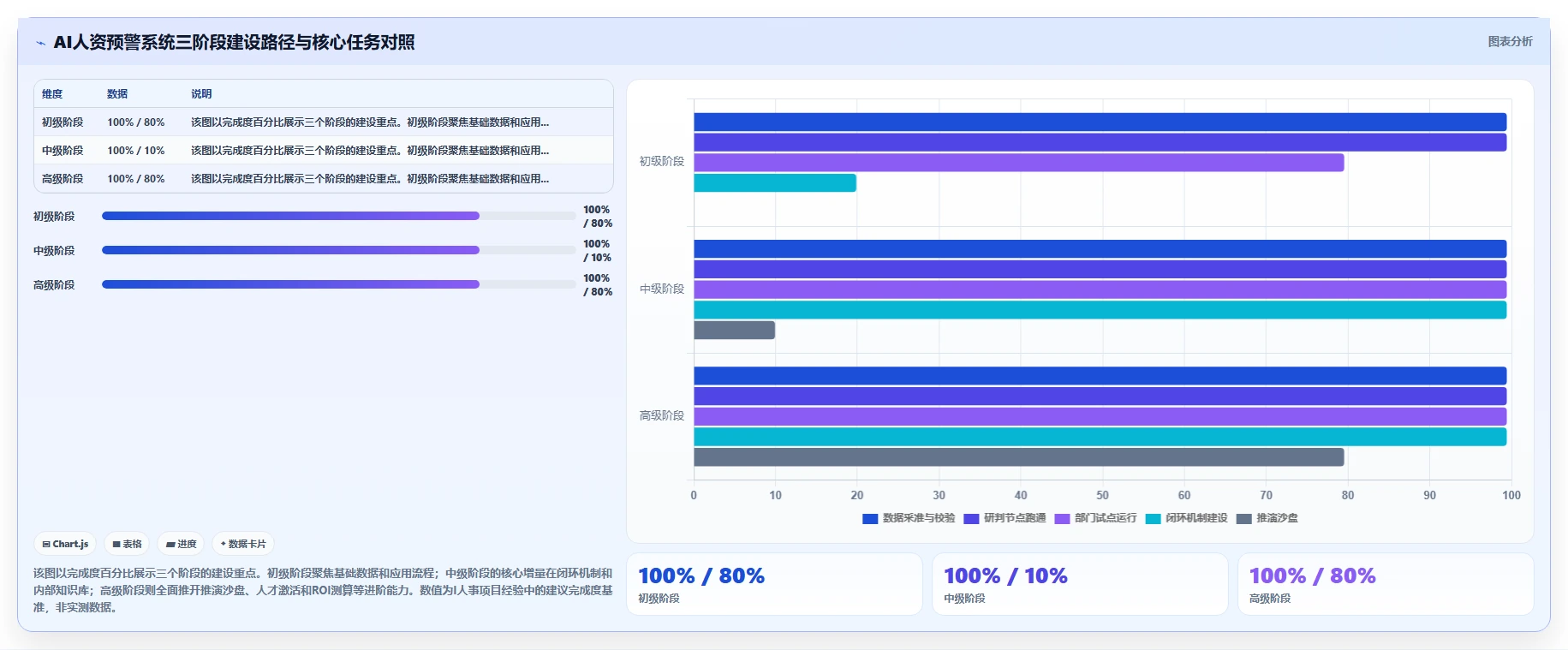Click the 高级阶段 label on the chart's vertical axis
Viewport: 1568px width, 650px height.
pyautogui.click(x=662, y=415)
